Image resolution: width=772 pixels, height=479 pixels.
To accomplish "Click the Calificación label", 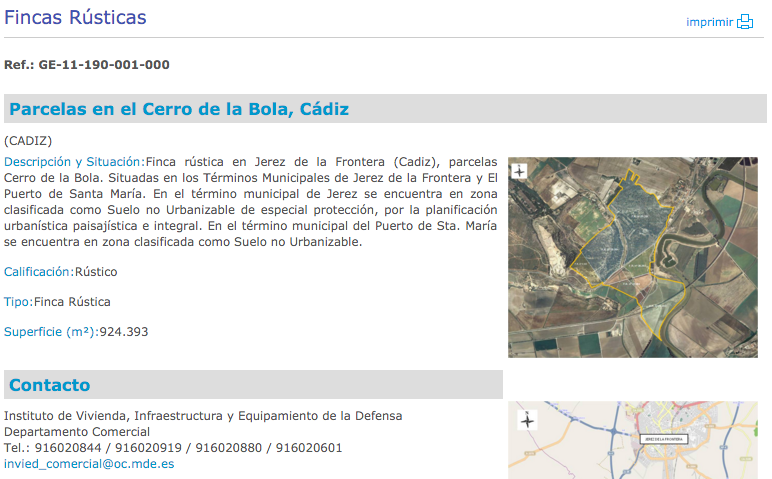I will [x=38, y=271].
